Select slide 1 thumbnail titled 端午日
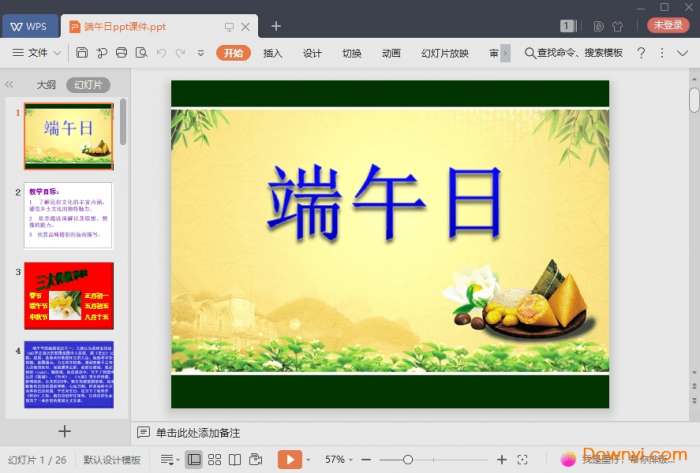This screenshot has height=473, width=700. pos(69,136)
